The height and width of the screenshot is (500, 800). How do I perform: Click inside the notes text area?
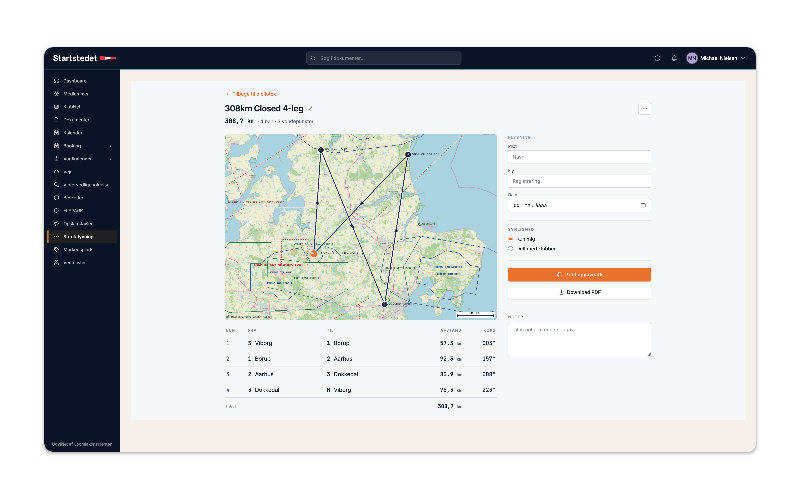point(579,340)
